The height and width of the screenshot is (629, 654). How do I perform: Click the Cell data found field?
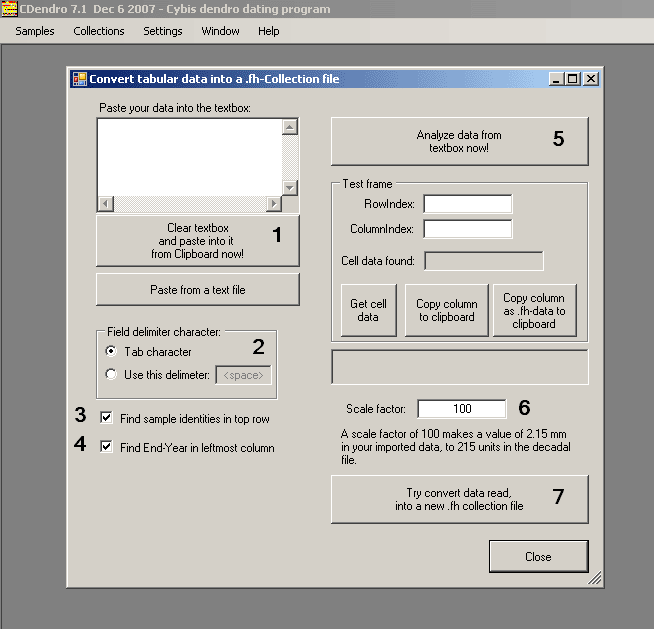click(484, 261)
